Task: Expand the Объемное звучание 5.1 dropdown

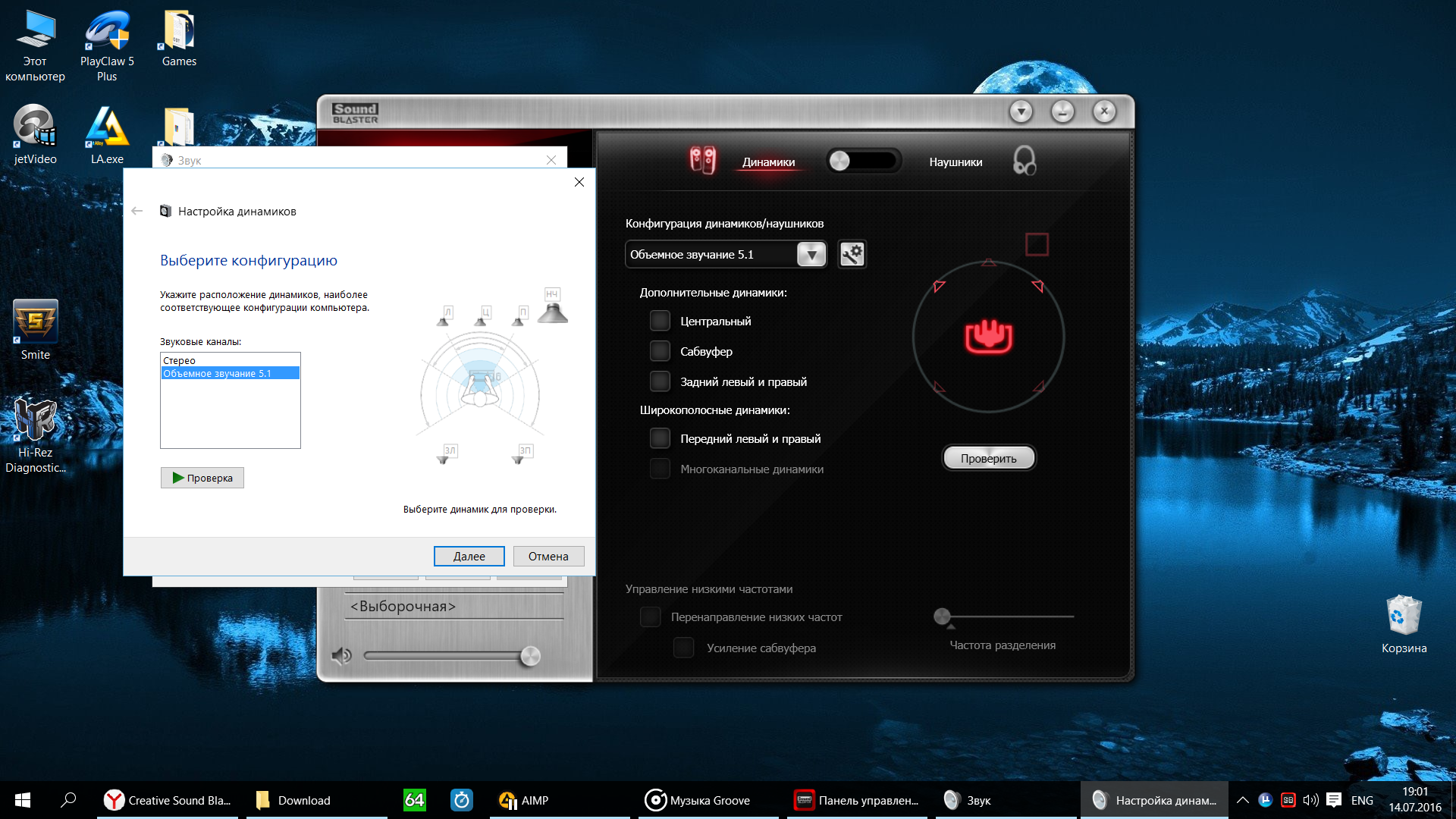Action: (x=811, y=254)
